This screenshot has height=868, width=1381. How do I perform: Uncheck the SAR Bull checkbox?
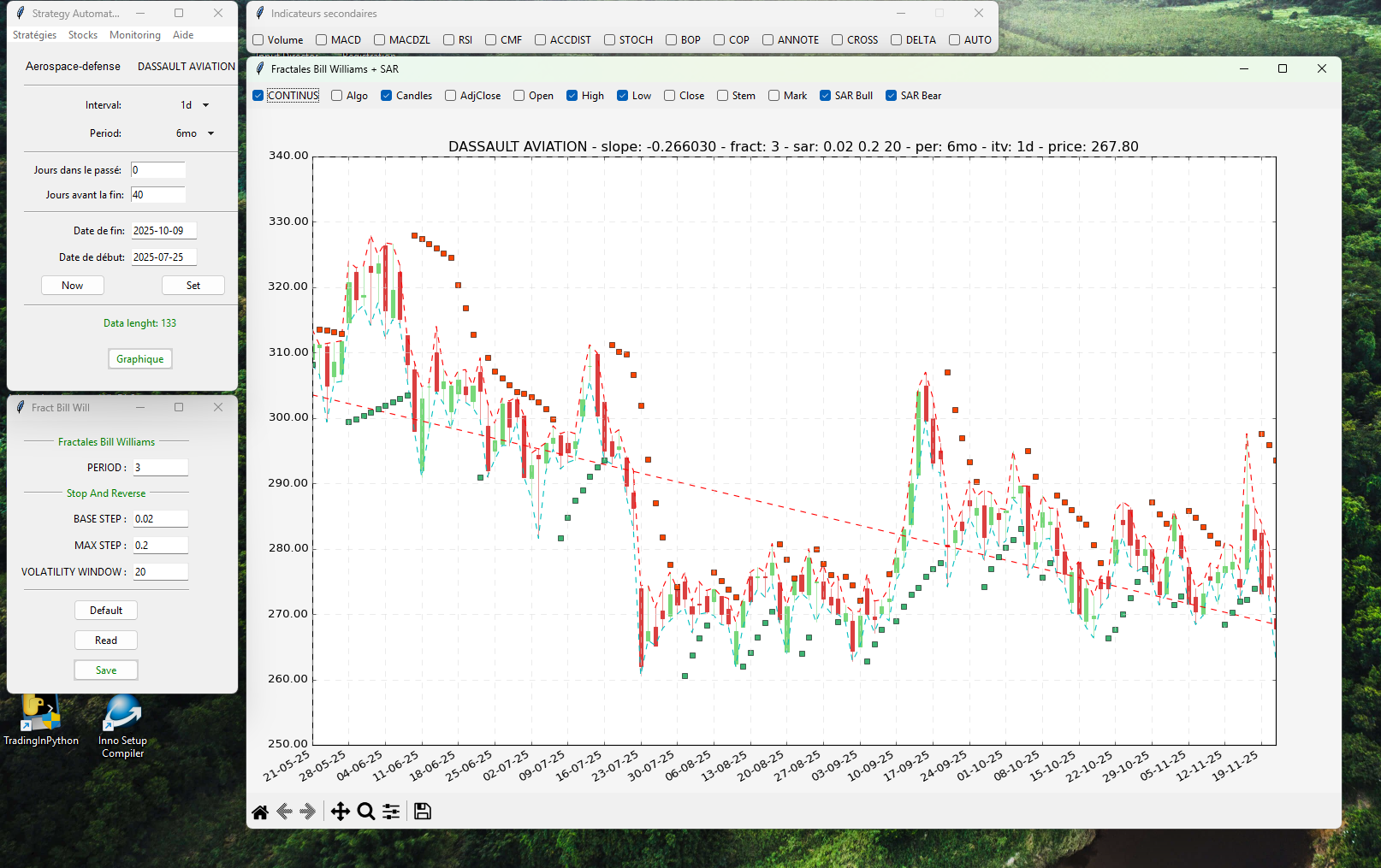click(x=826, y=96)
